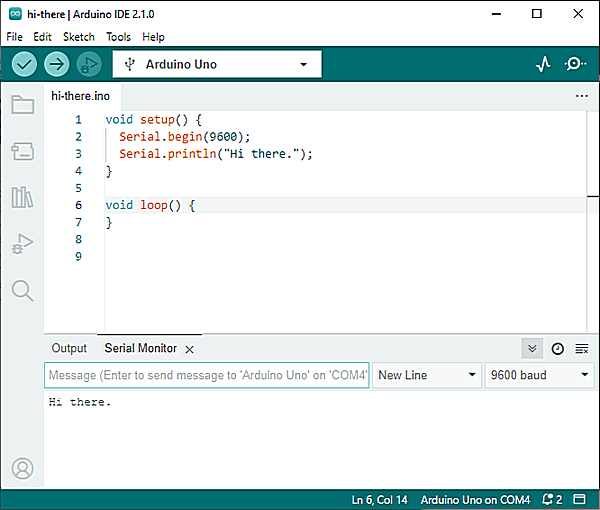Click 'Ln 6, Col 14' in the status bar

point(380,500)
